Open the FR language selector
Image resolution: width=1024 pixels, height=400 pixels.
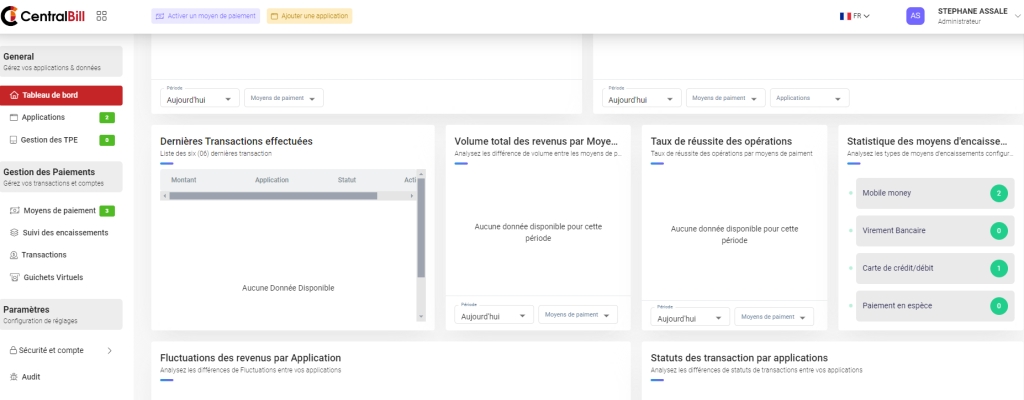tap(855, 16)
